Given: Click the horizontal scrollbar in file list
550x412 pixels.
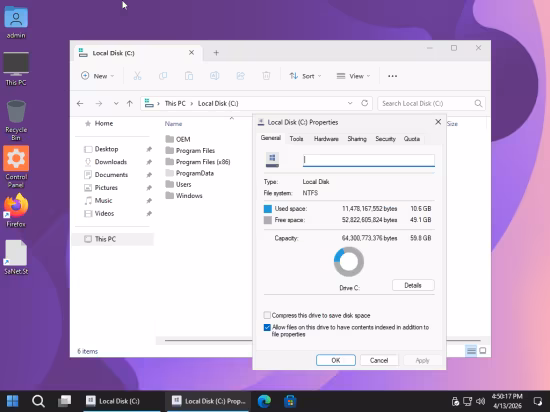Looking at the screenshot, I should click(x=208, y=340).
